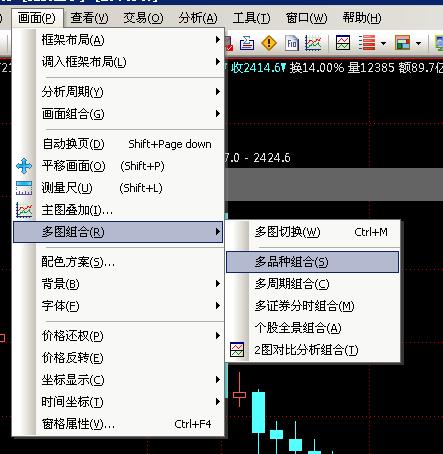443x454 pixels.
Task: Click the yellow diamond warning toolbar icon
Action: [x=269, y=43]
